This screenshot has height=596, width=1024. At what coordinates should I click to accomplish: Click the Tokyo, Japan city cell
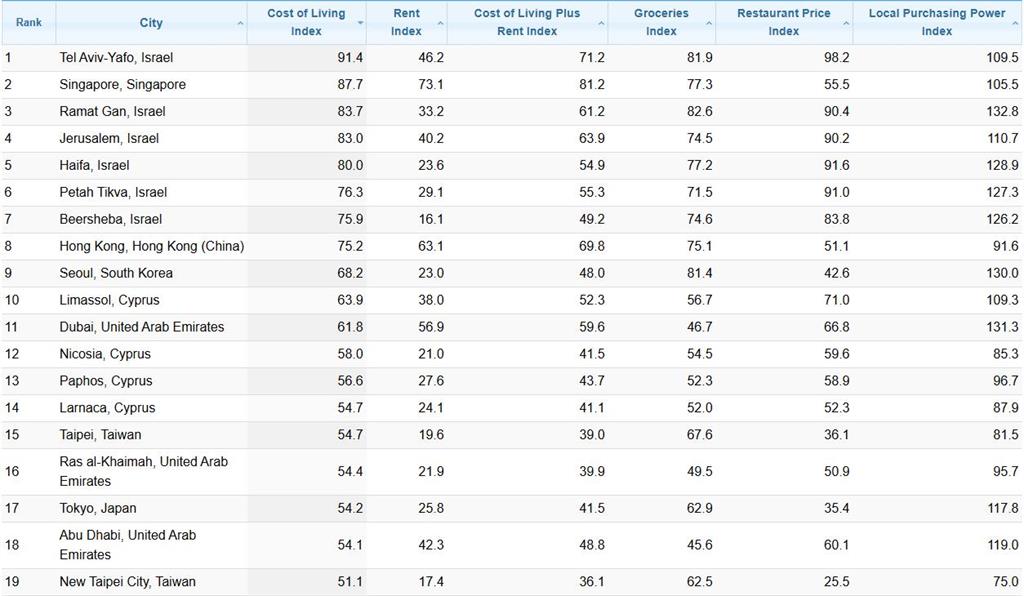(x=98, y=509)
